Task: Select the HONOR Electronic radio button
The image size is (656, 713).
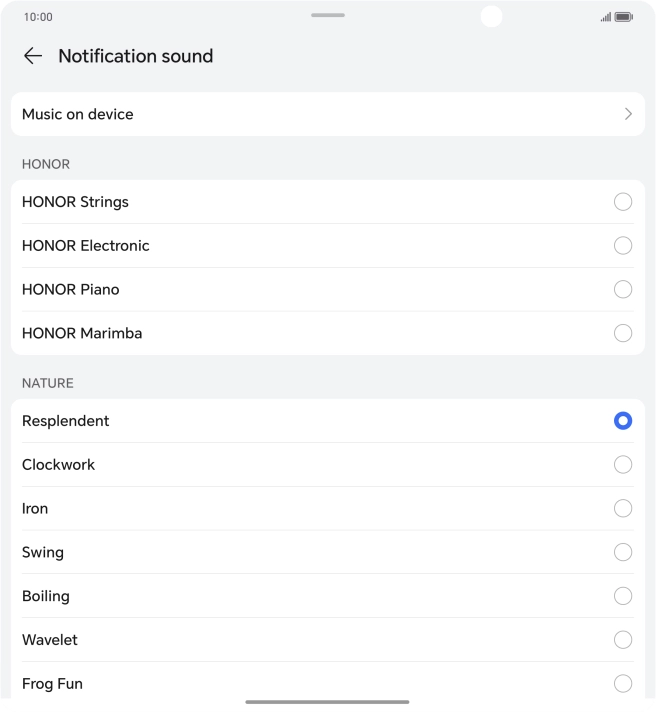Action: pyautogui.click(x=623, y=246)
